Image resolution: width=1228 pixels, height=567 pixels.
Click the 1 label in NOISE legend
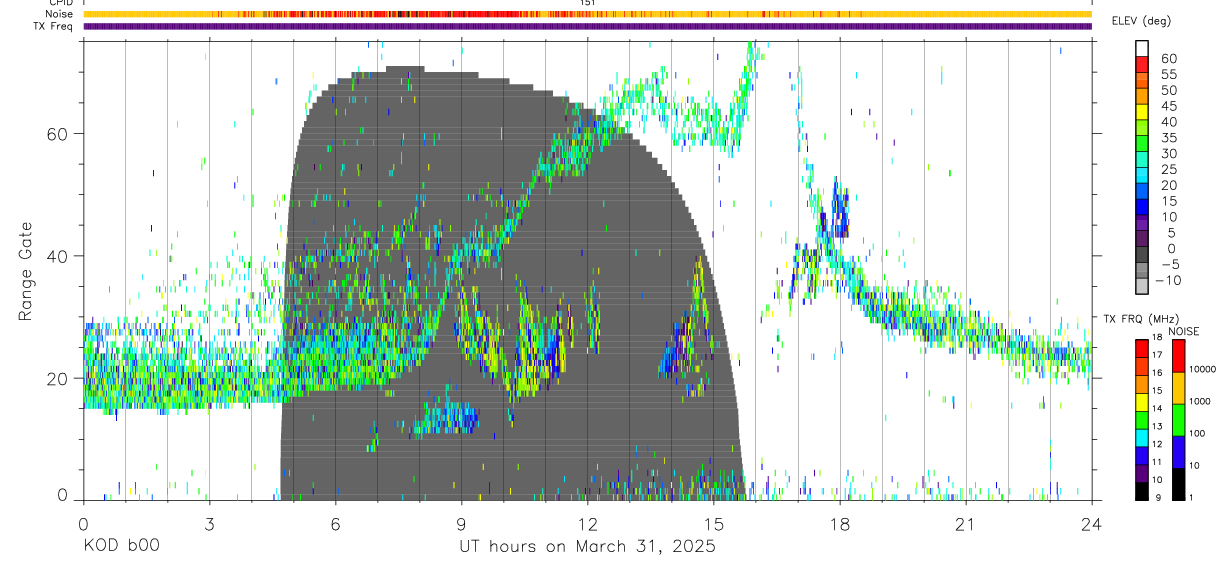tap(1192, 497)
